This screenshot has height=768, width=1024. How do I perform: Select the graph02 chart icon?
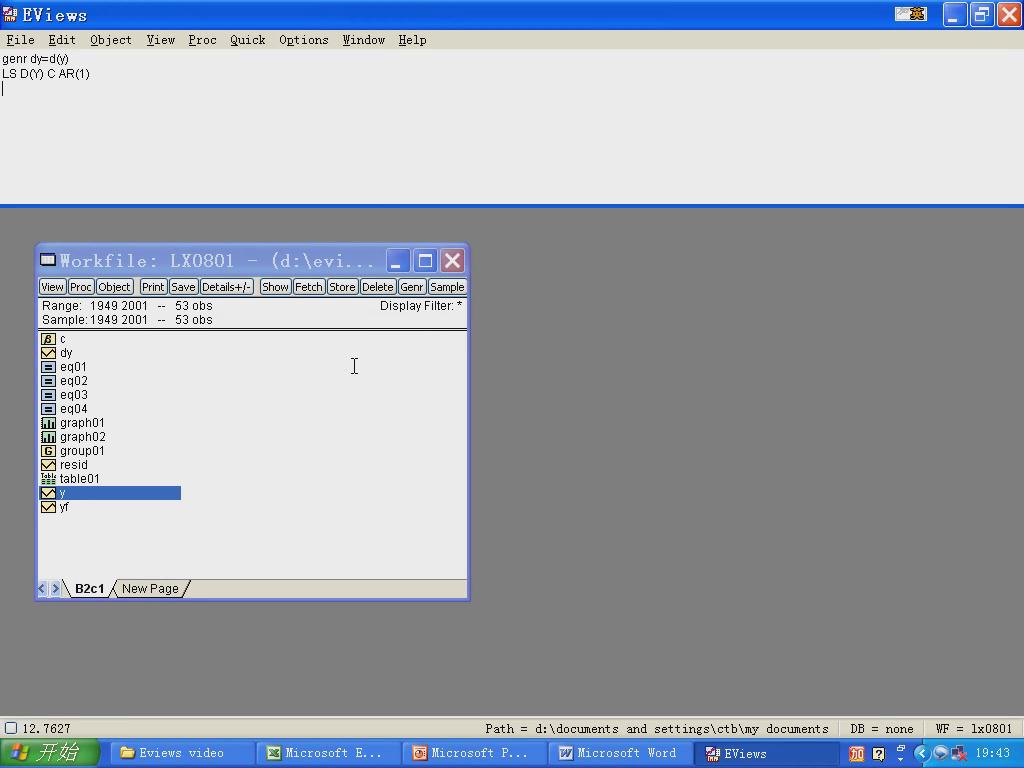pyautogui.click(x=48, y=437)
